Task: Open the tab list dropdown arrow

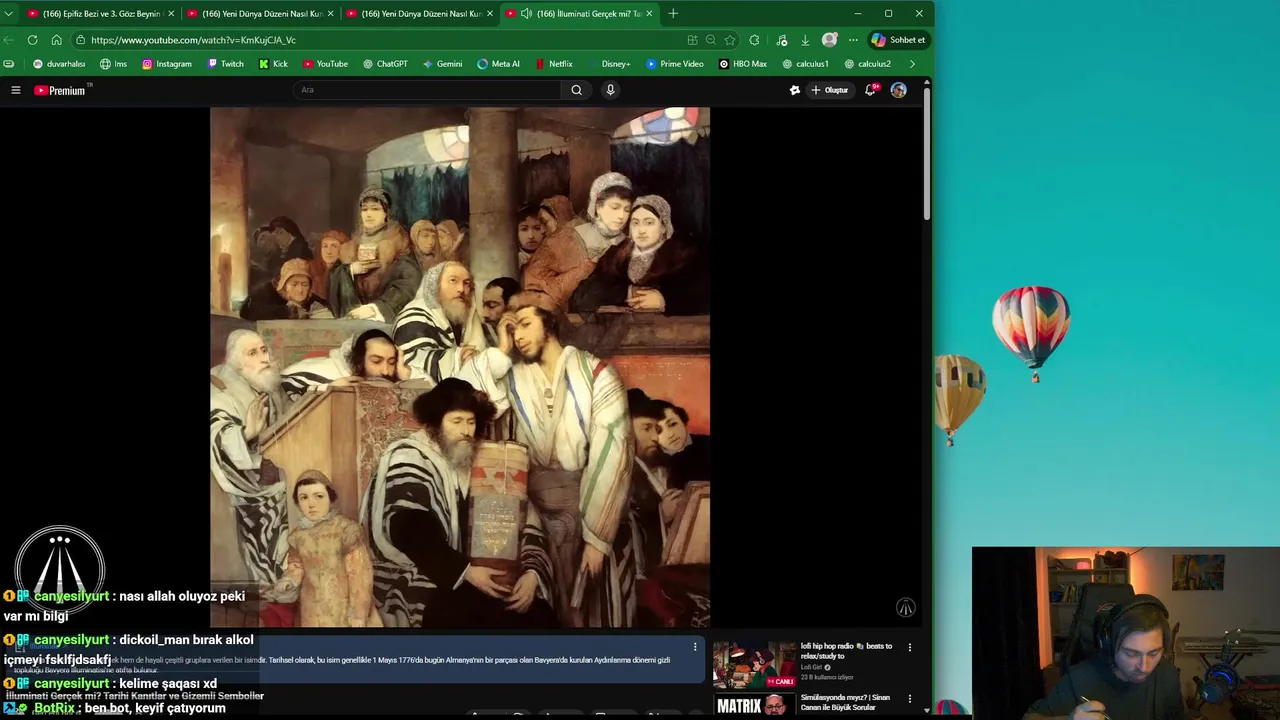Action: tap(9, 14)
